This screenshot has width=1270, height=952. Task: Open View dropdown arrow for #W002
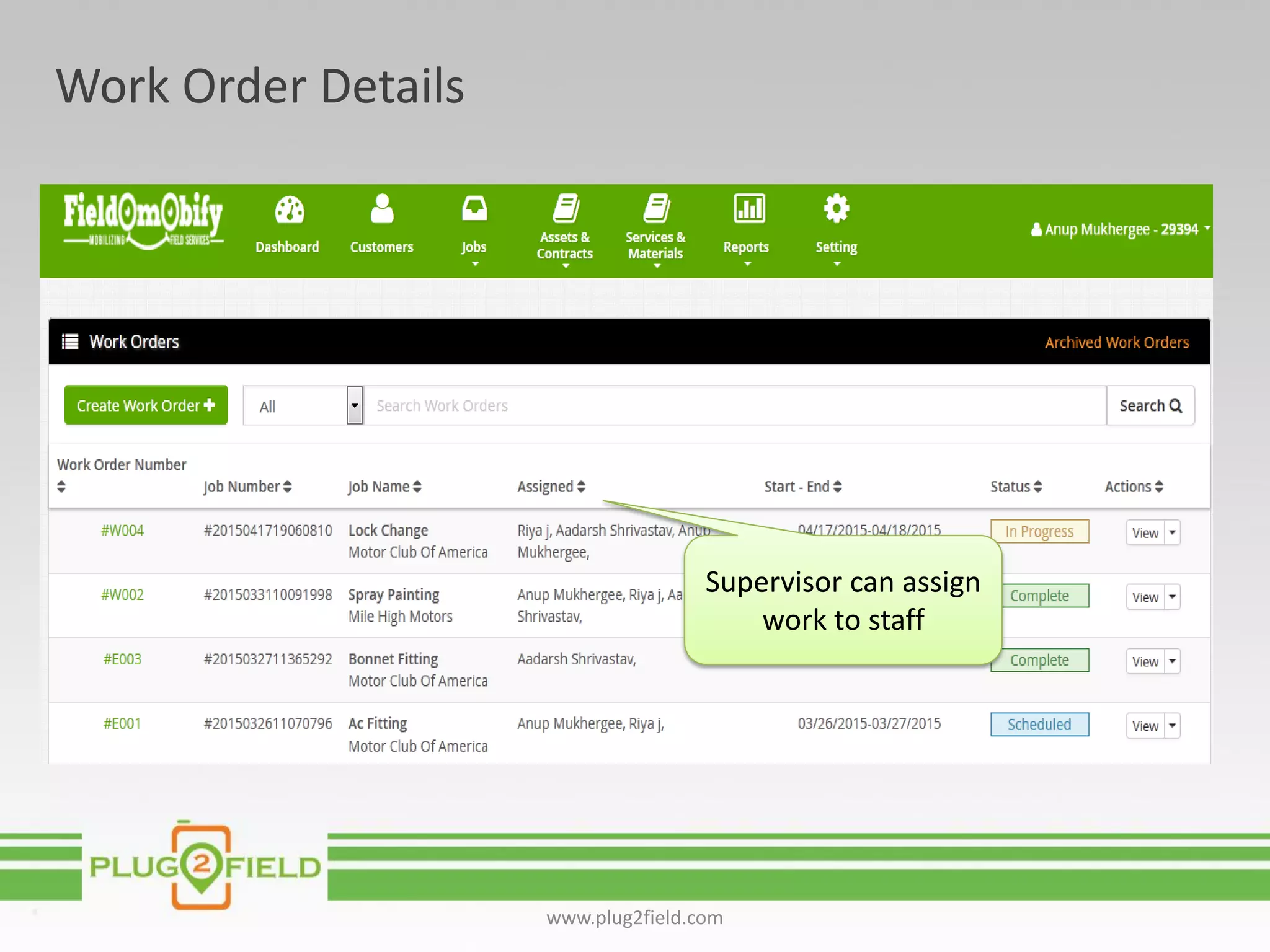coord(1173,597)
